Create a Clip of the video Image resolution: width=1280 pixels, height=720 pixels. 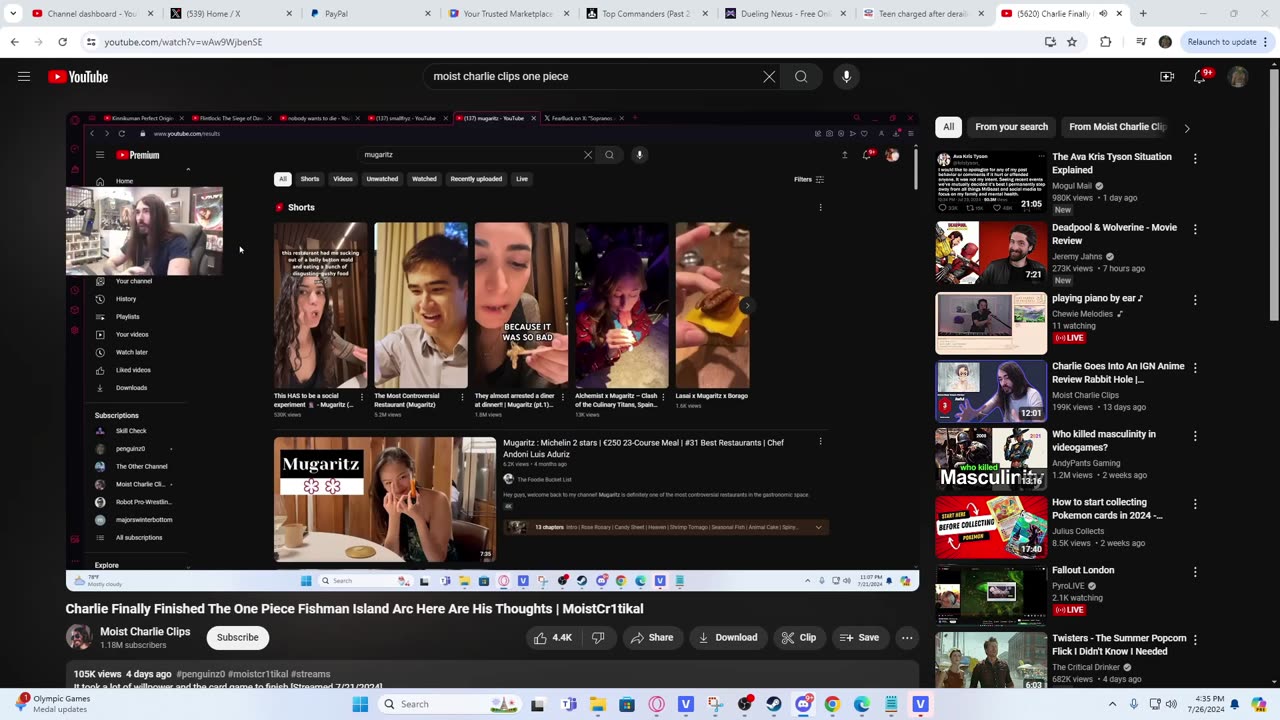(798, 638)
